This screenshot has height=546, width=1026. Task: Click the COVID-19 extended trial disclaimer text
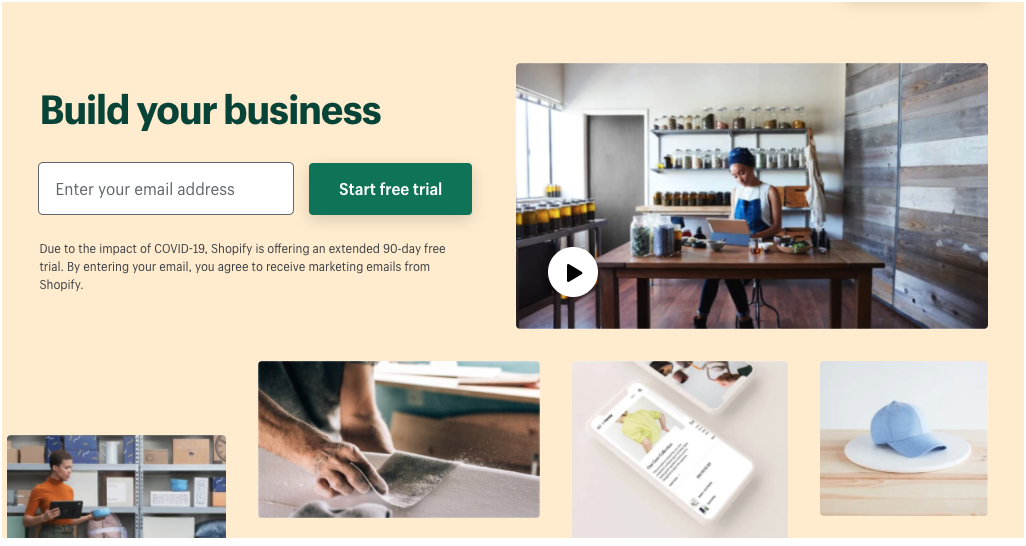pos(242,266)
